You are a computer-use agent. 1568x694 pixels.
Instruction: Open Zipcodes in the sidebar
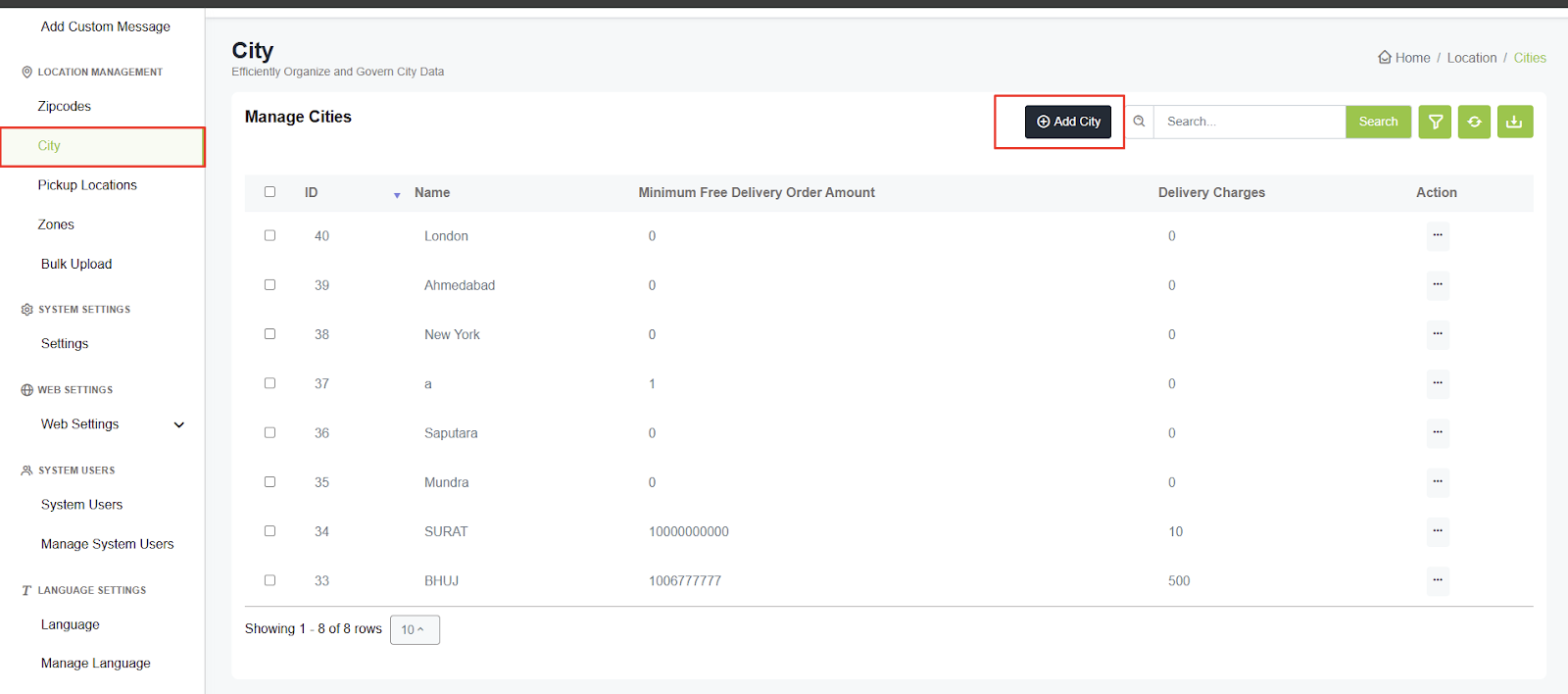click(65, 106)
